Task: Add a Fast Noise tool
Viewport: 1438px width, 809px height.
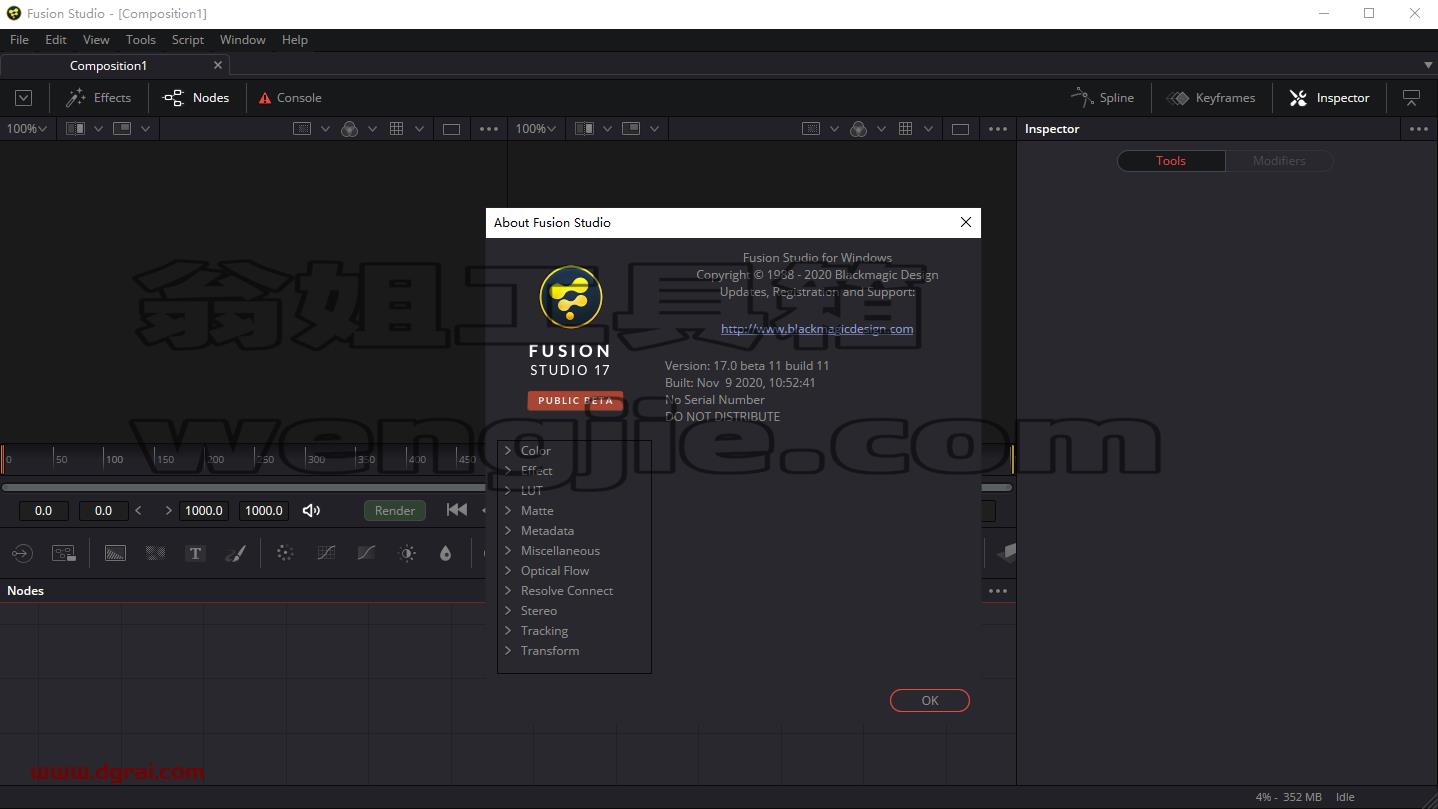Action: point(155,553)
